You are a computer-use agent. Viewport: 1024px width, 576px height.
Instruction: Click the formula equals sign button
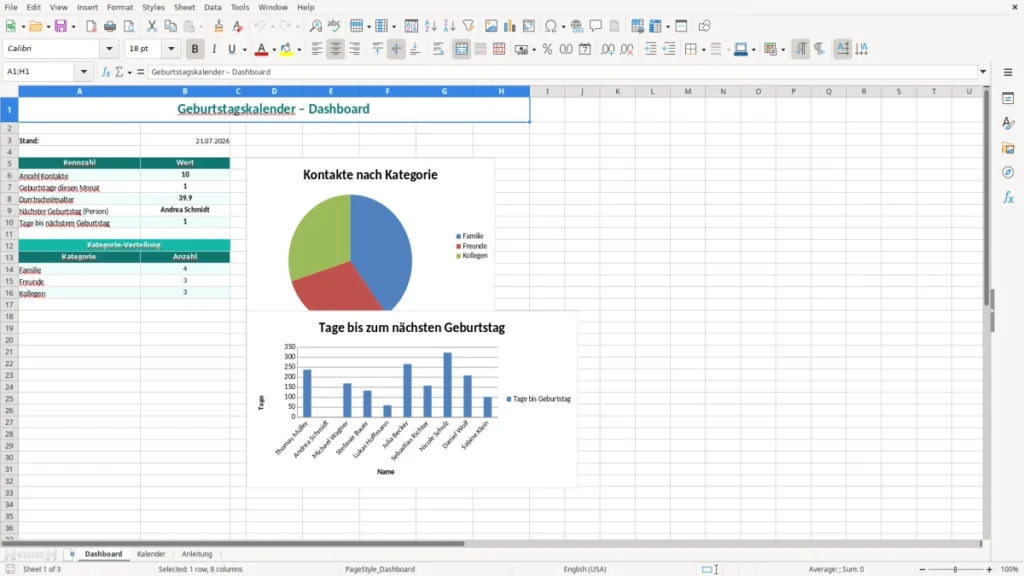pyautogui.click(x=140, y=72)
